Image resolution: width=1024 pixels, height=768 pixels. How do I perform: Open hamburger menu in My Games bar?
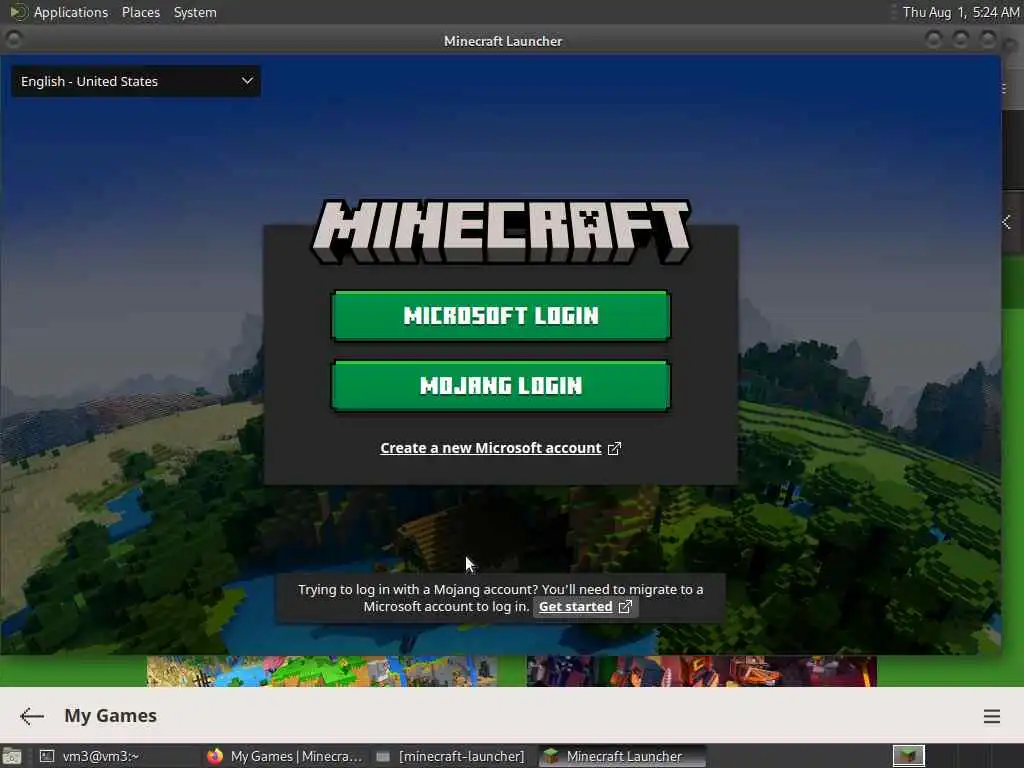tap(991, 716)
